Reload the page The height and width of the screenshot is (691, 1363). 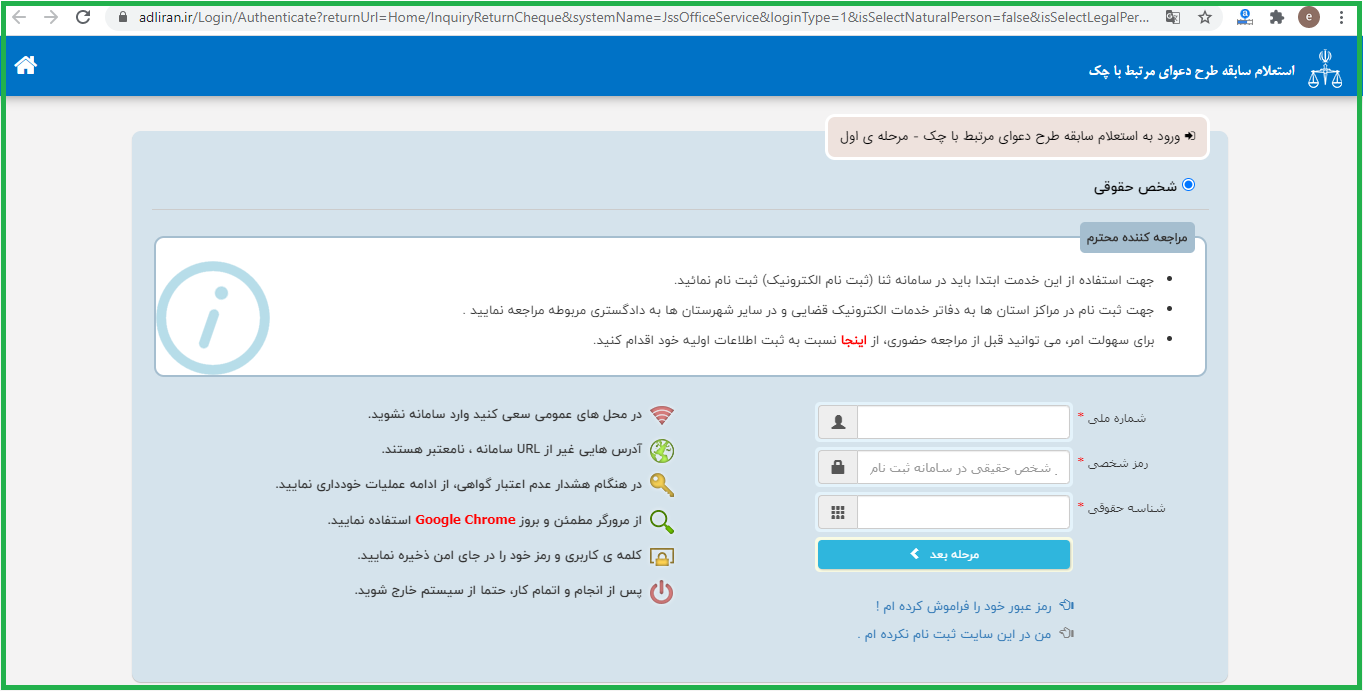click(x=83, y=17)
